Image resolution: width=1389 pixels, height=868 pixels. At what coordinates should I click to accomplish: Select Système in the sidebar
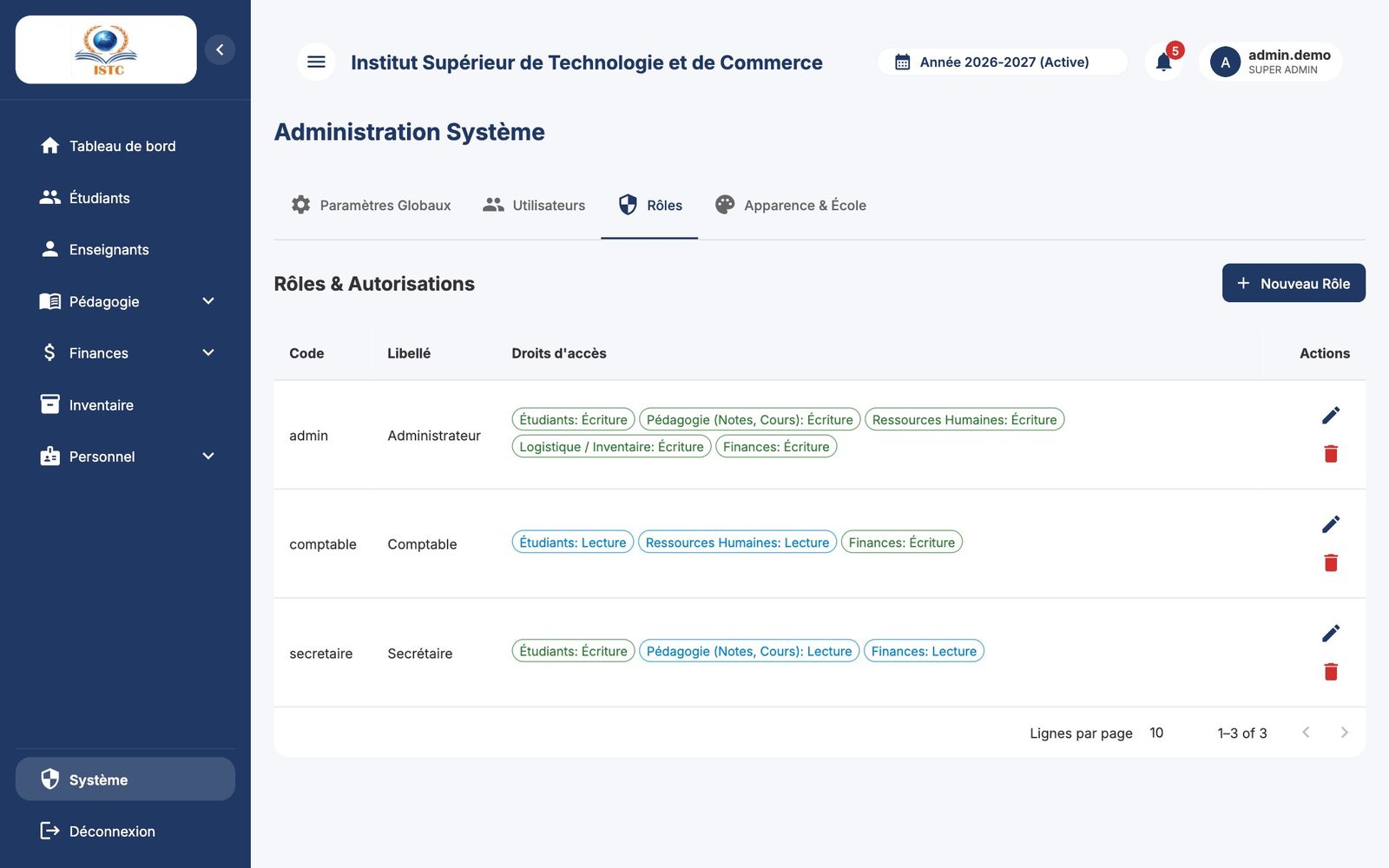click(x=125, y=779)
